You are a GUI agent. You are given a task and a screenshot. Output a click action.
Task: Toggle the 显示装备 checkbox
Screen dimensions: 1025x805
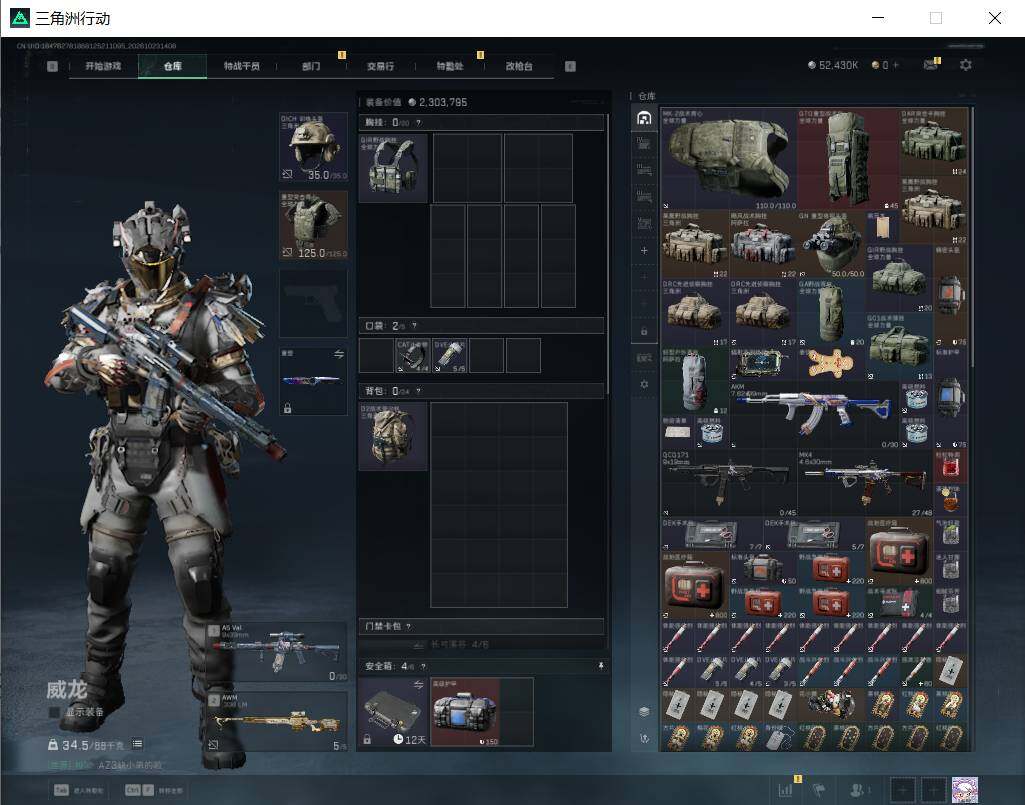[54, 712]
